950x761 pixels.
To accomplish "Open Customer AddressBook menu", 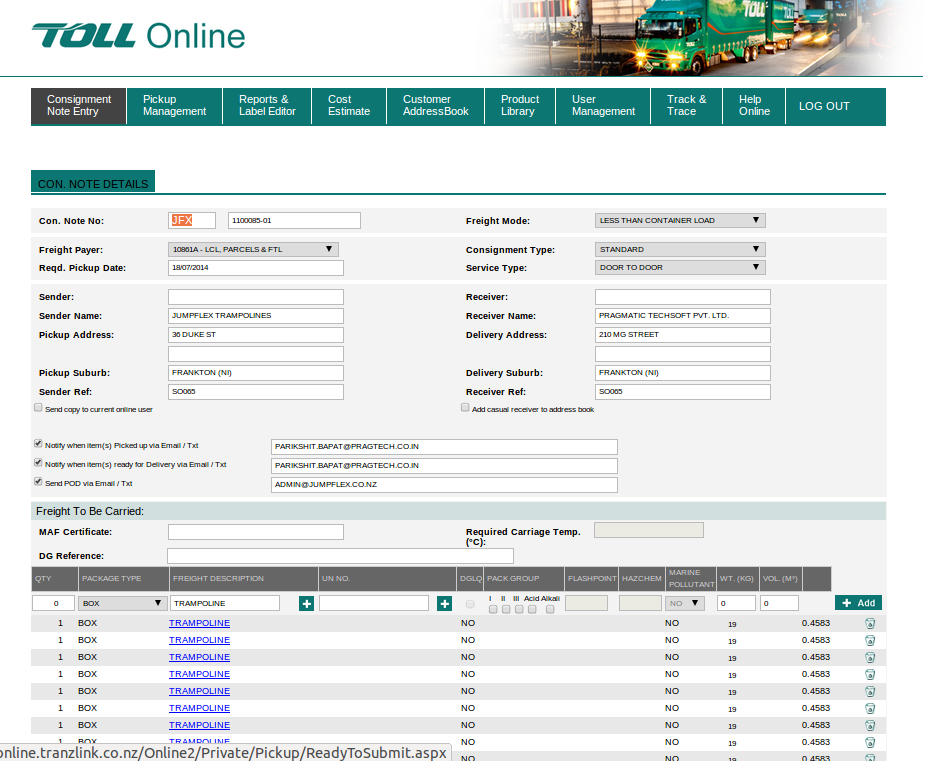I will coord(436,106).
